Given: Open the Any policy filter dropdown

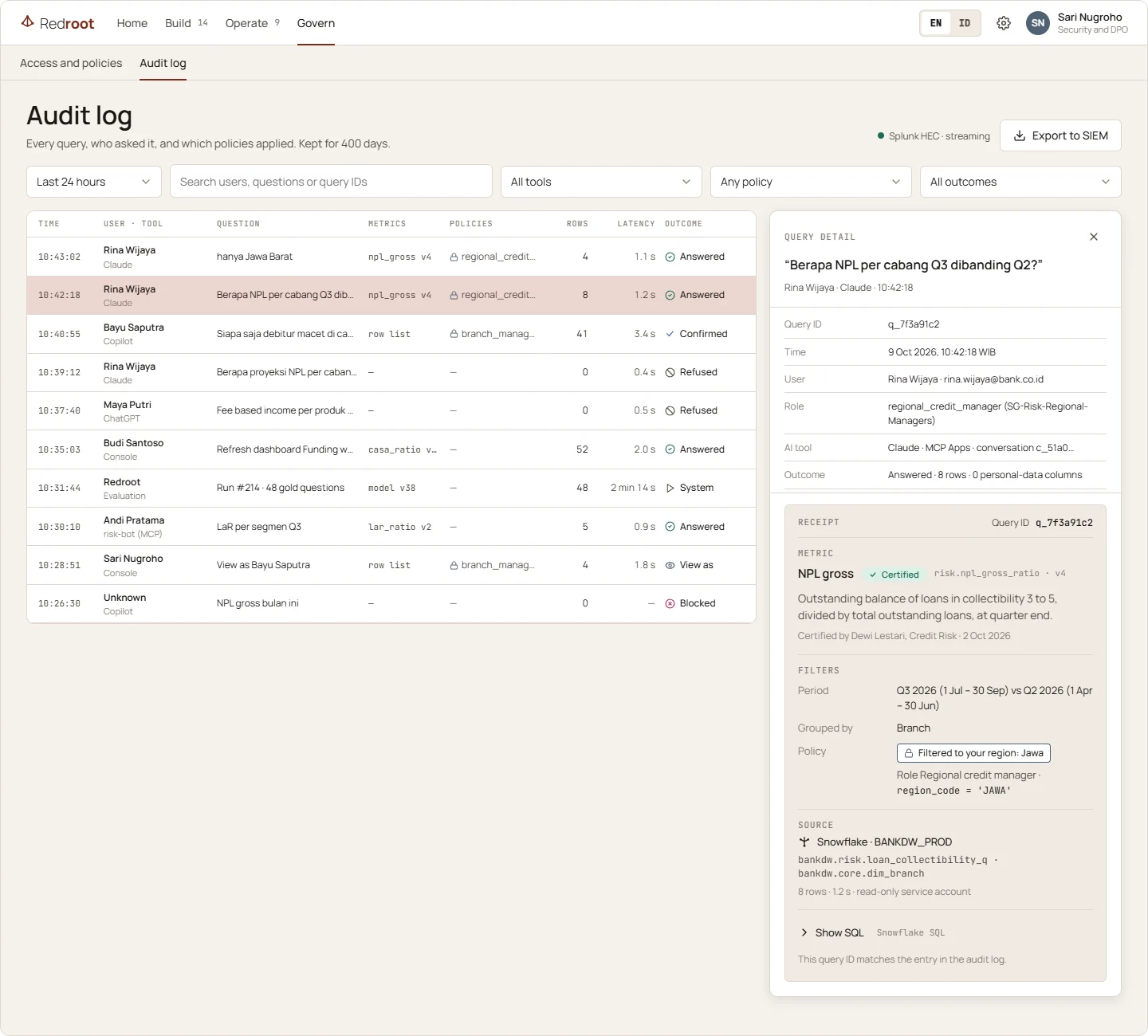Looking at the screenshot, I should pos(811,182).
